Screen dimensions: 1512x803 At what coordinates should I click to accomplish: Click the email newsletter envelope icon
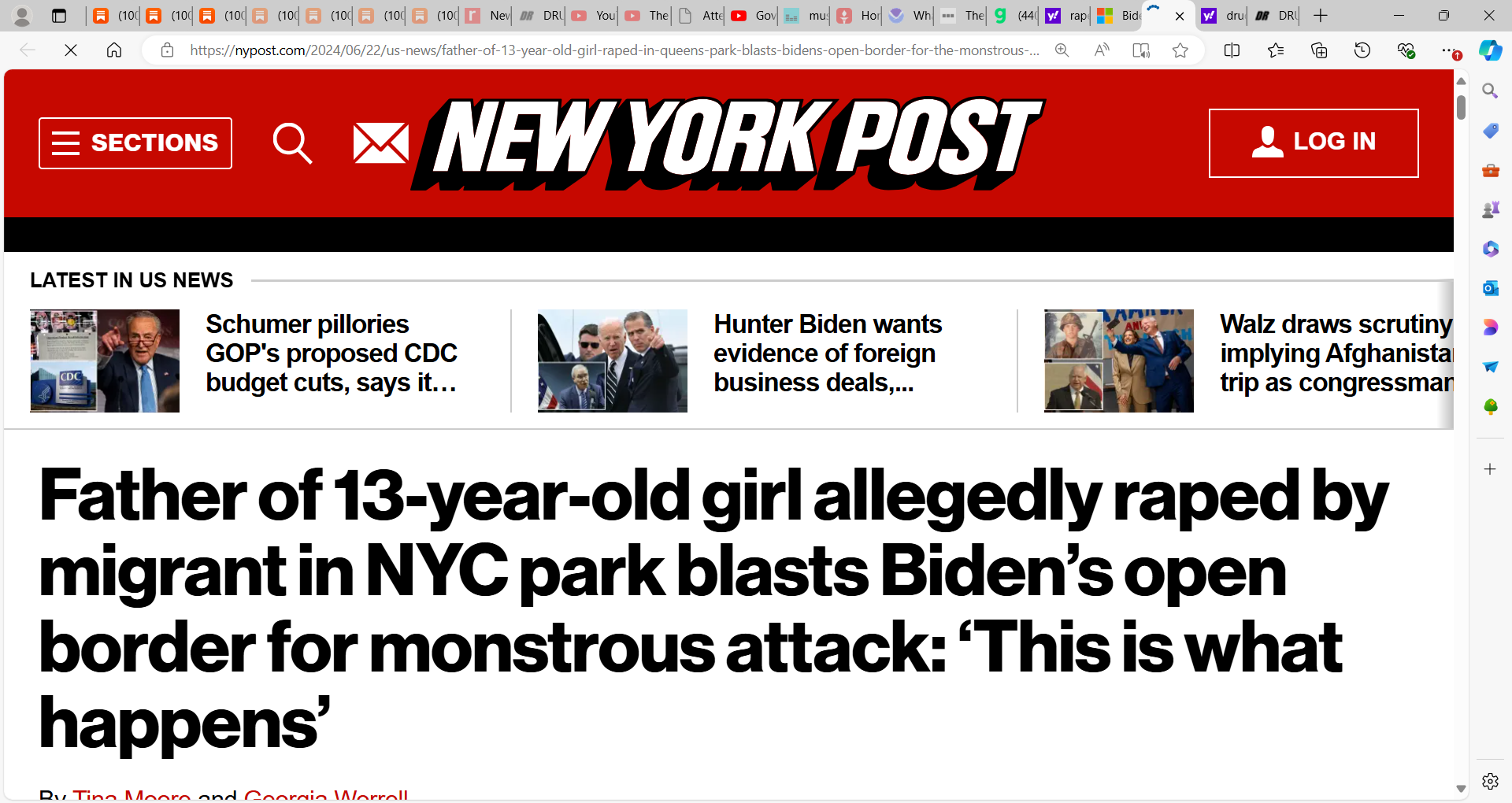pyautogui.click(x=381, y=143)
